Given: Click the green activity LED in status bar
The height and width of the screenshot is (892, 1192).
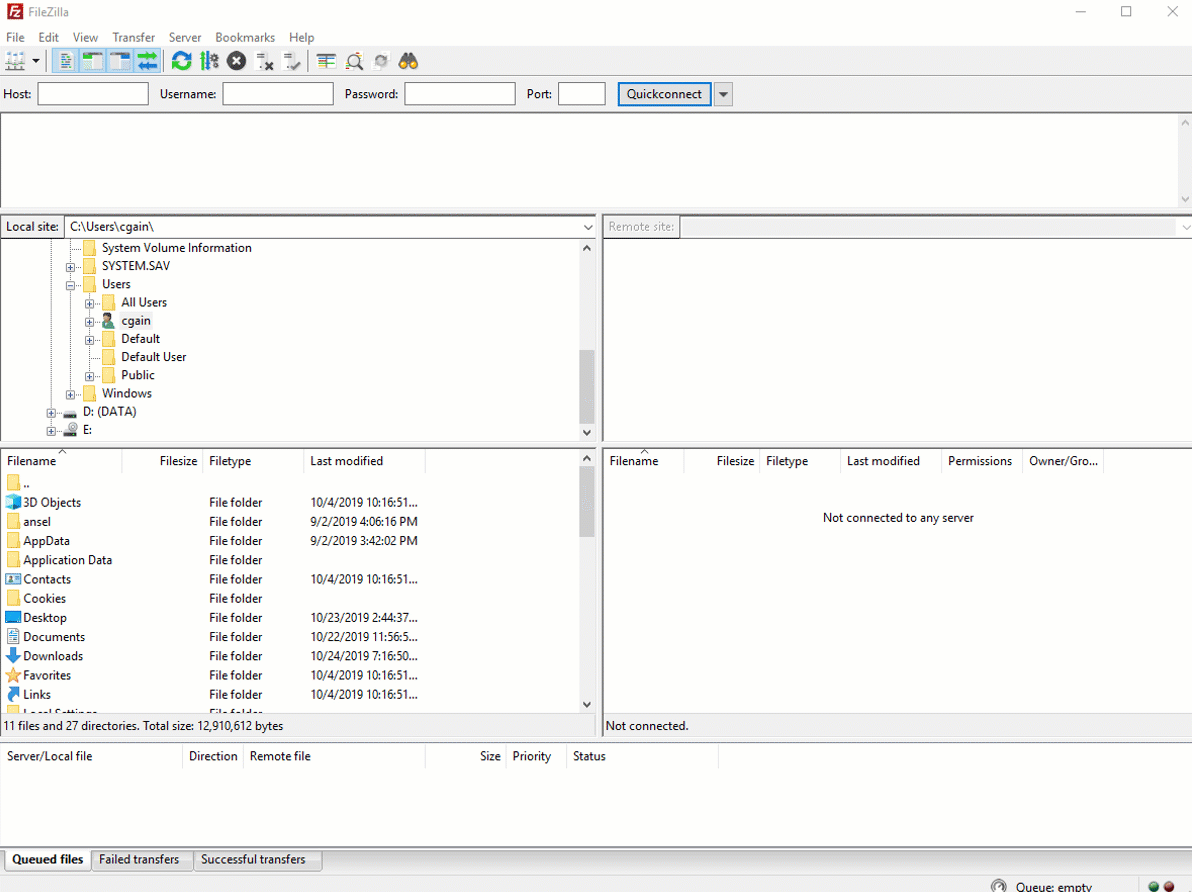Looking at the screenshot, I should (x=1154, y=887).
